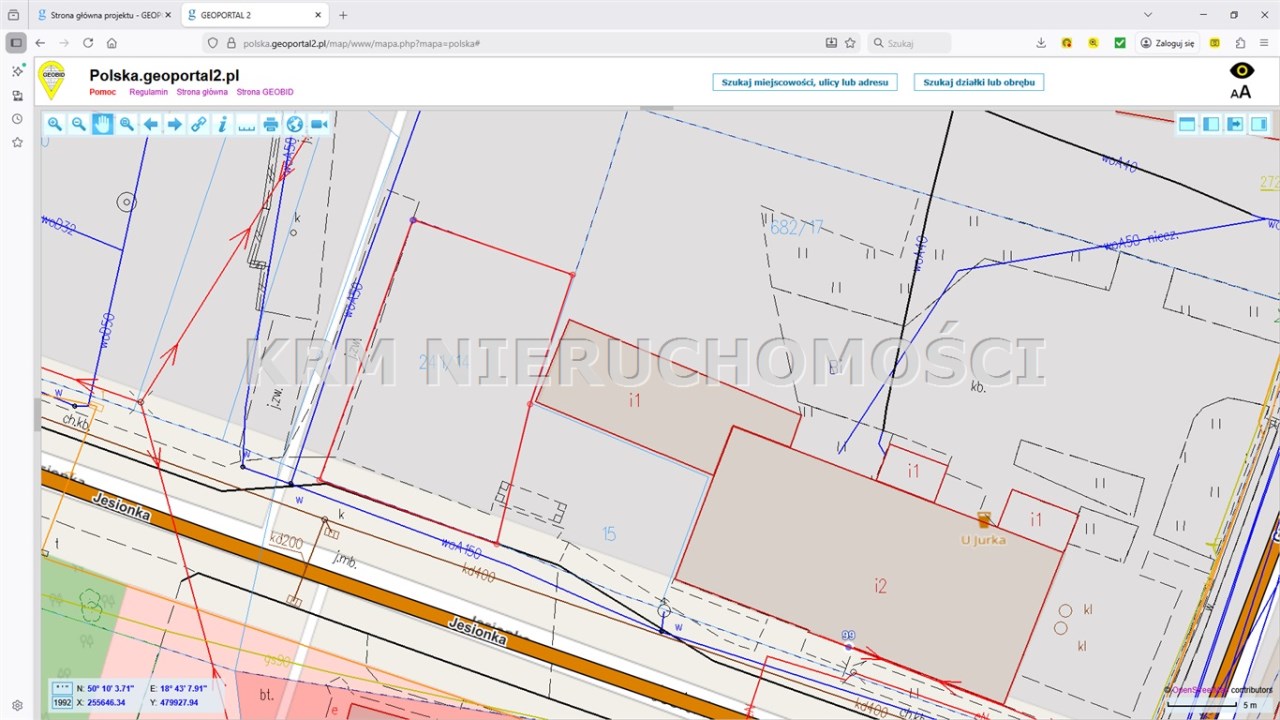
Task: Open a new browser tab
Action: [x=343, y=15]
